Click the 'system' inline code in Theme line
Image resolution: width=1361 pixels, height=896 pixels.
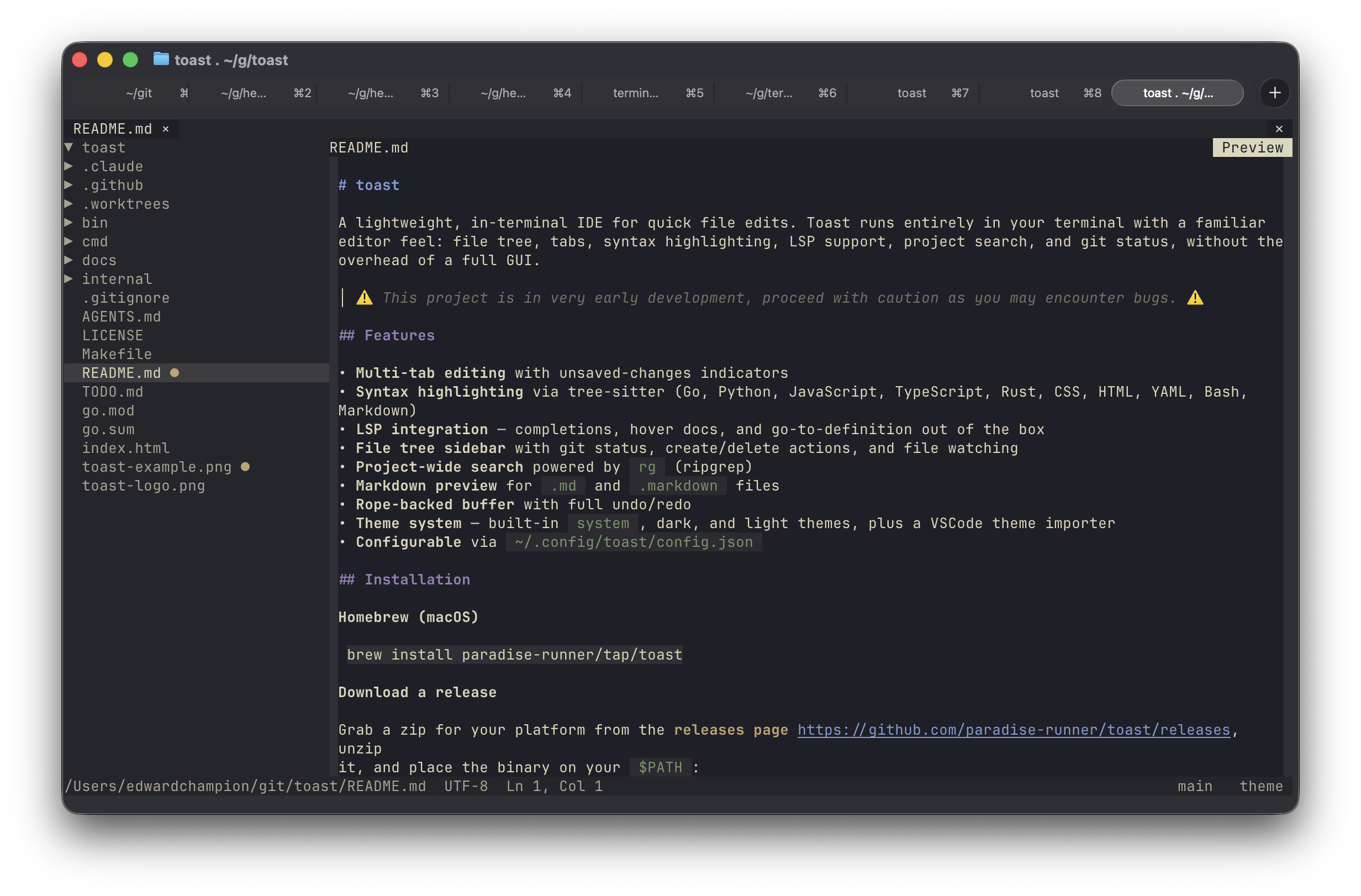tap(603, 523)
